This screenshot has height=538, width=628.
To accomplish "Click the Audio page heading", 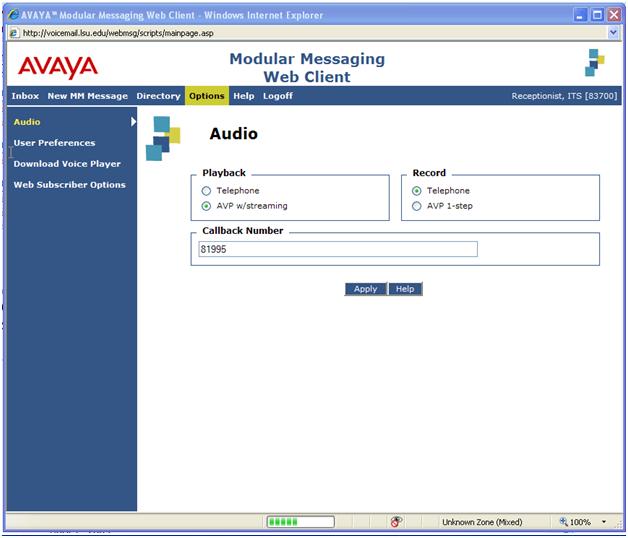I will [x=233, y=134].
